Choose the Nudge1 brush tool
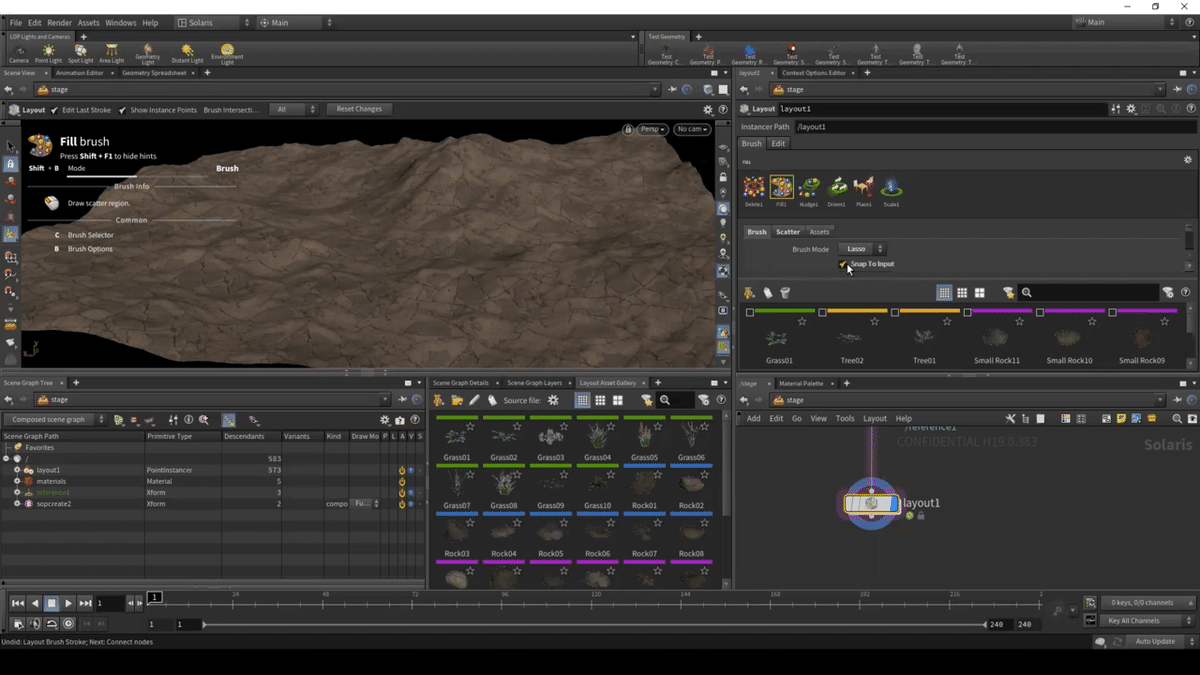 click(809, 187)
